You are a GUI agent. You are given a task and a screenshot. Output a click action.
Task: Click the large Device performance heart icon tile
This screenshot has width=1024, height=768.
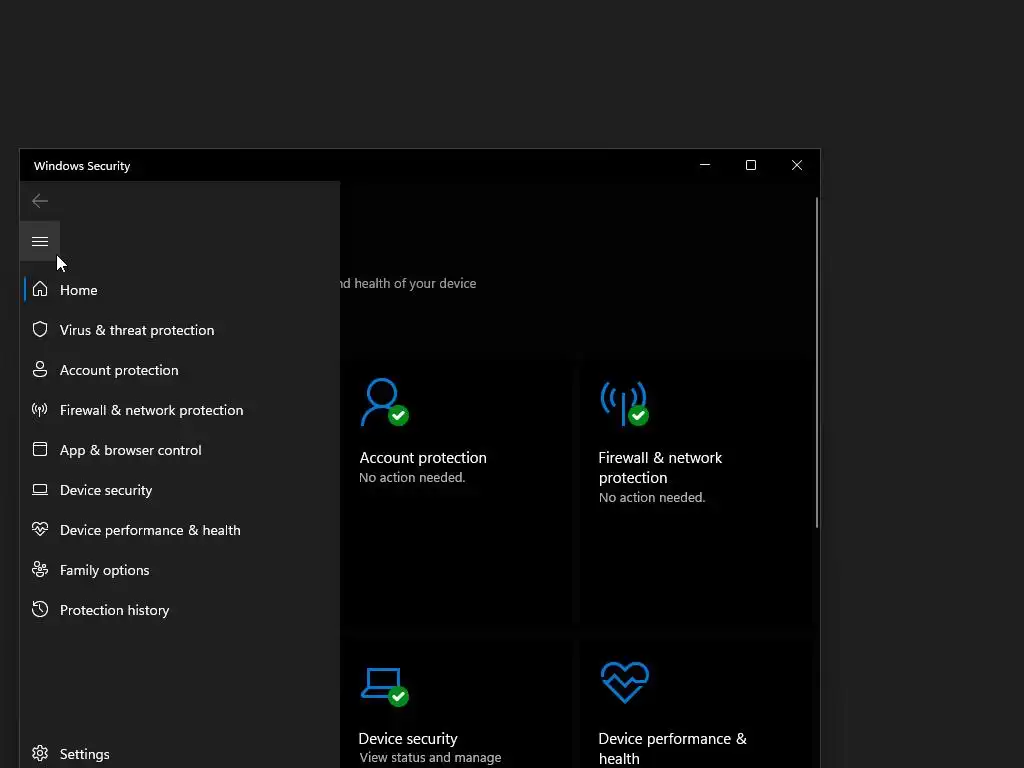(625, 682)
